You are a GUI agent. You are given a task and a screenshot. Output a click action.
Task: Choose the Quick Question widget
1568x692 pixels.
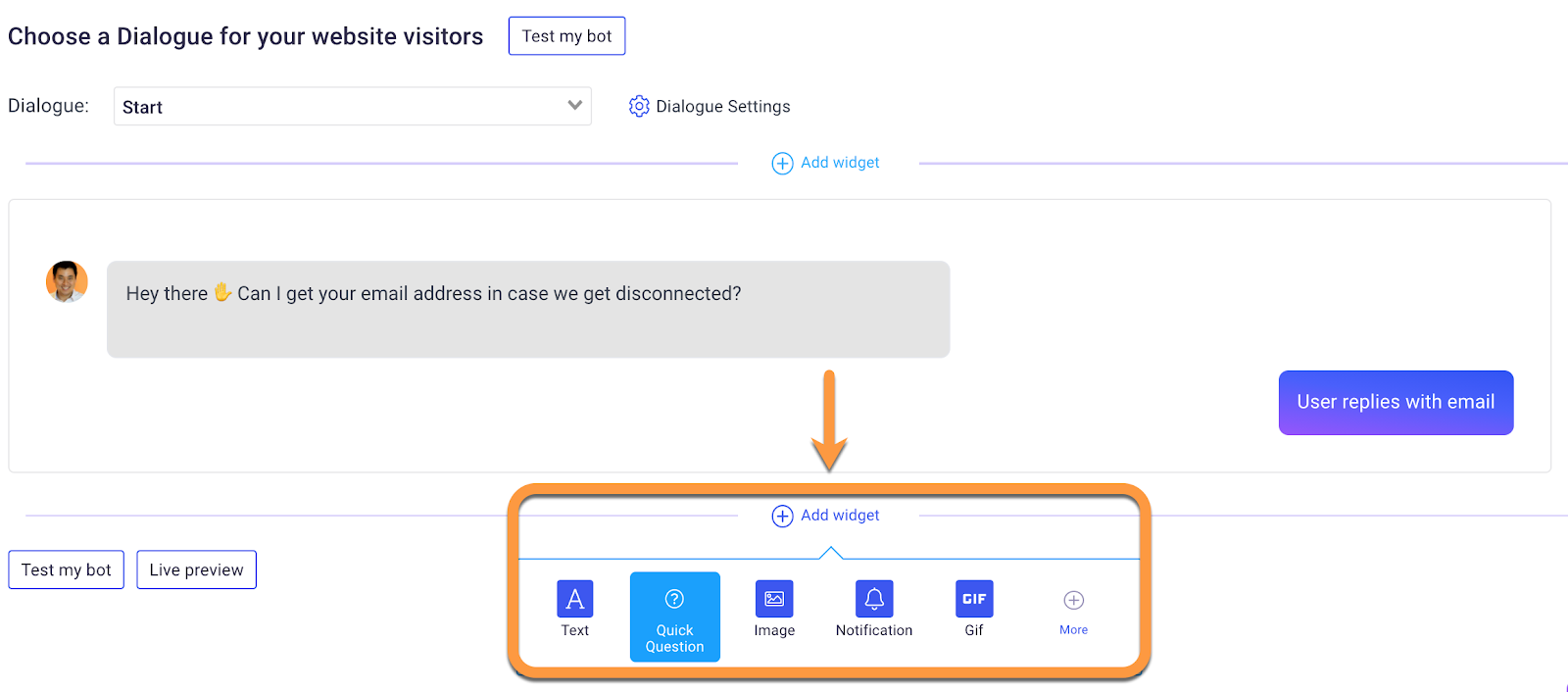coord(675,617)
